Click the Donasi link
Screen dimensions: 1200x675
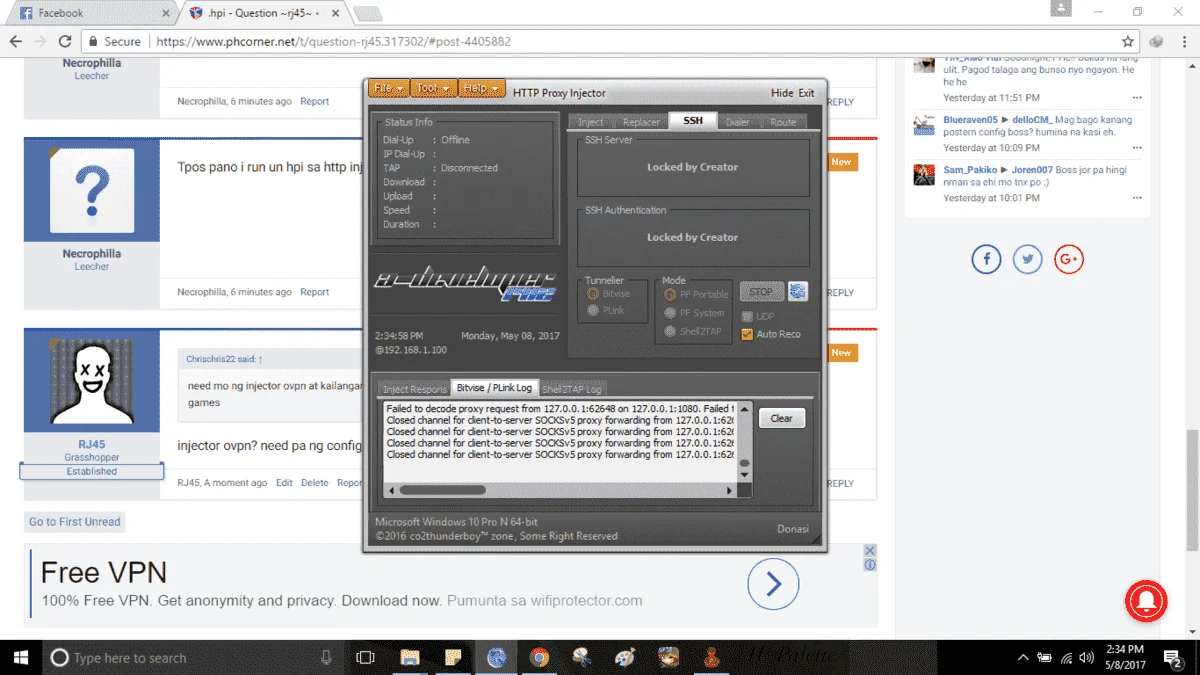[793, 529]
